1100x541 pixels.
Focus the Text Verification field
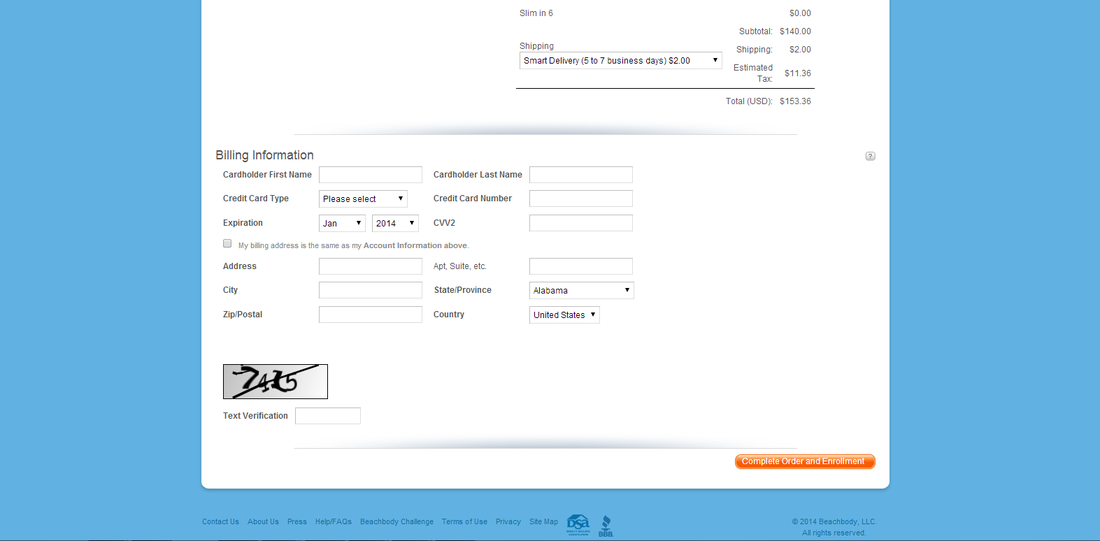pyautogui.click(x=328, y=415)
